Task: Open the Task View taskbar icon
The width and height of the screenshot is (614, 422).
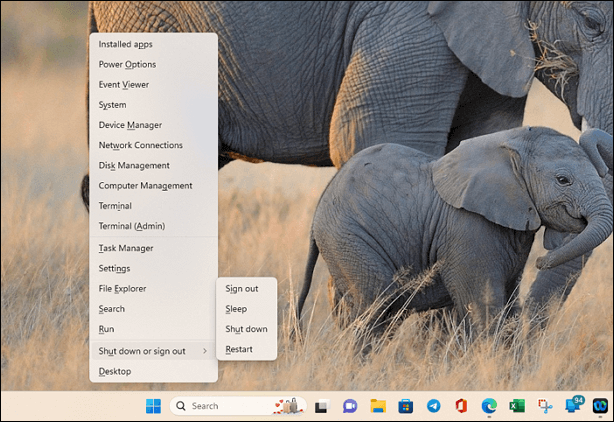Action: click(322, 406)
